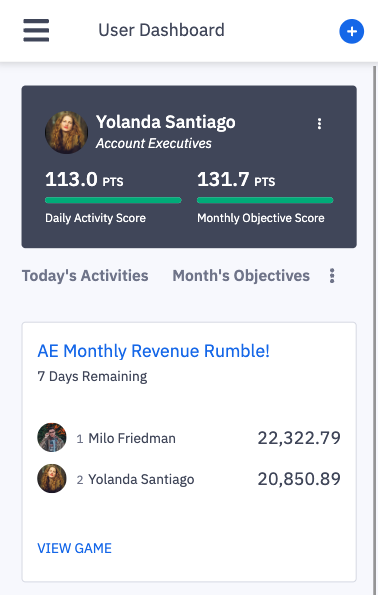Viewport: 378px width, 595px height.
Task: Click the Daily Activity Score progress bar
Action: (113, 200)
